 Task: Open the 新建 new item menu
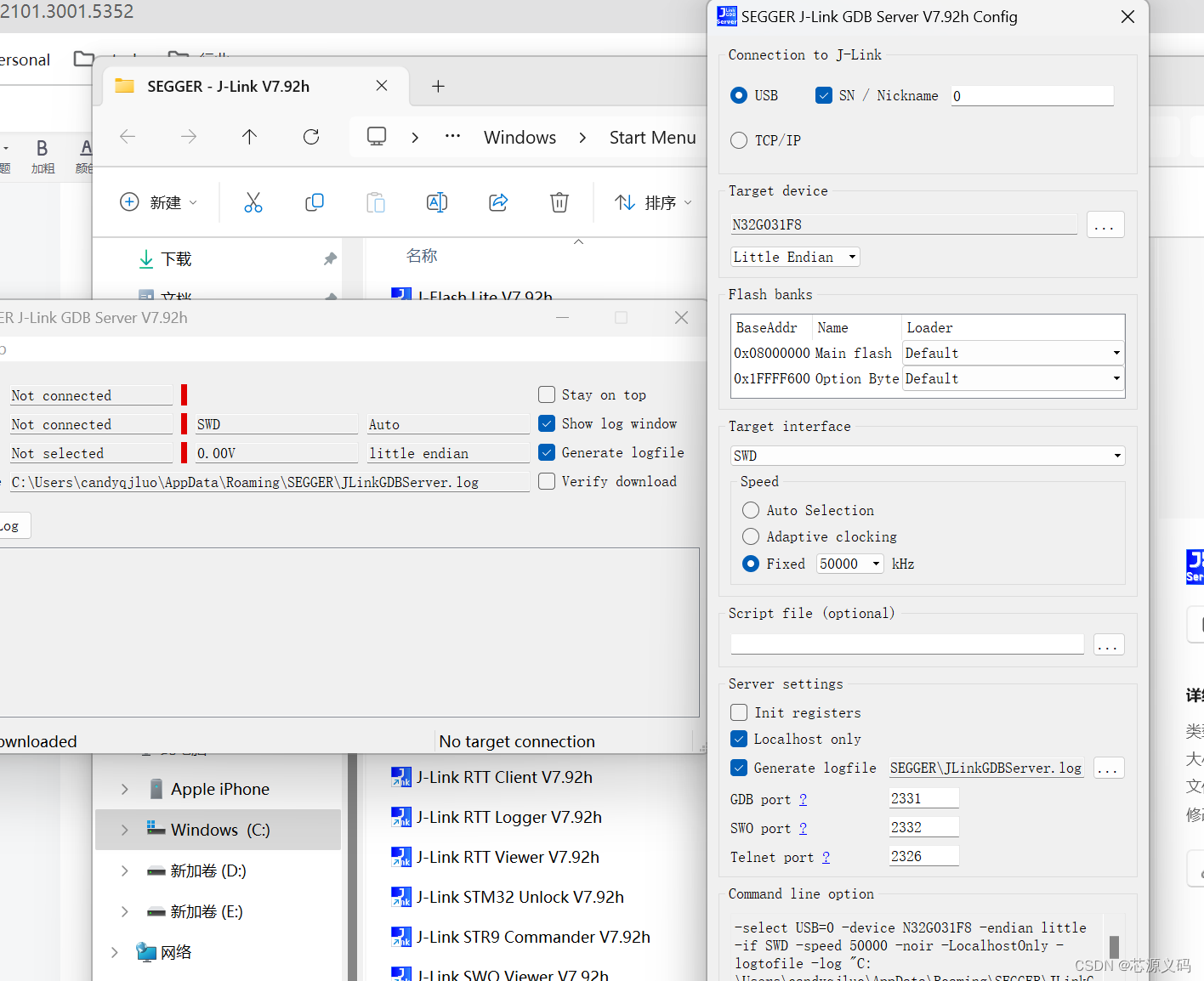159,202
